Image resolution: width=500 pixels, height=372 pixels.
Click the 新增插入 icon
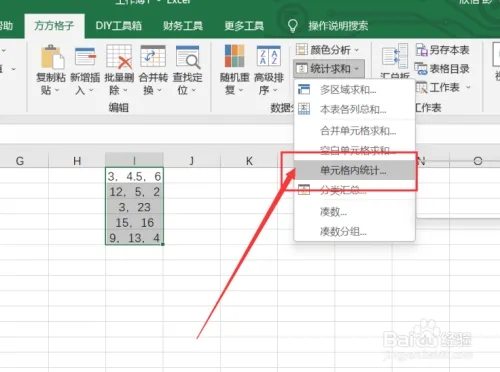tap(85, 57)
